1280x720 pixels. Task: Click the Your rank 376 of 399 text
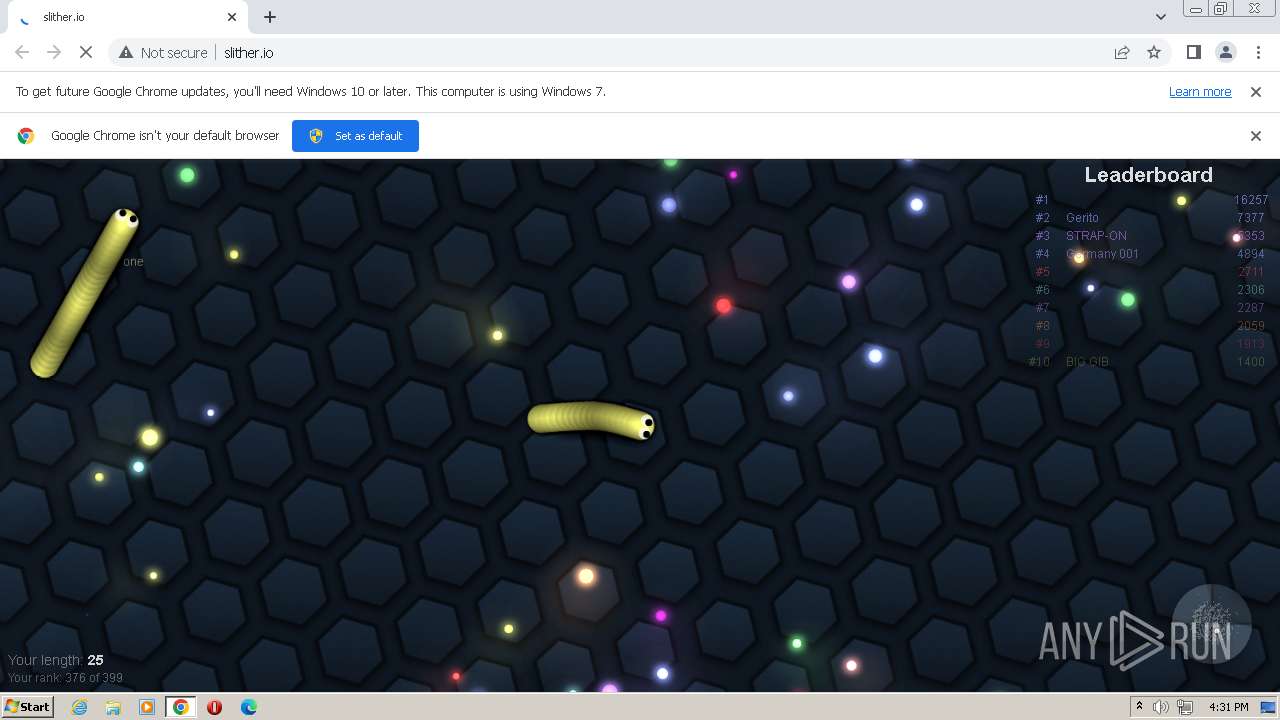click(x=65, y=678)
